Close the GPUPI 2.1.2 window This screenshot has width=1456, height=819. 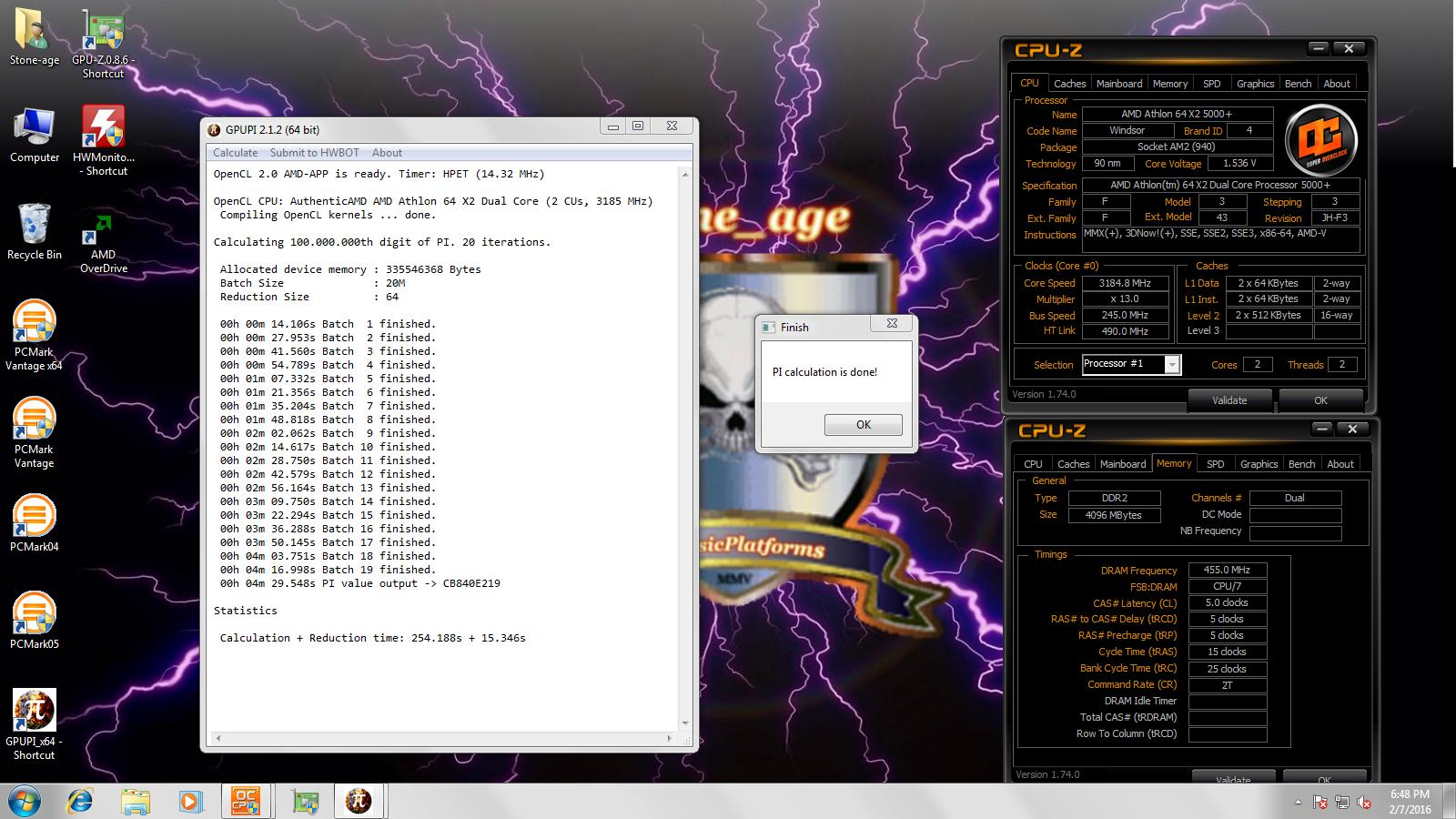coord(672,126)
